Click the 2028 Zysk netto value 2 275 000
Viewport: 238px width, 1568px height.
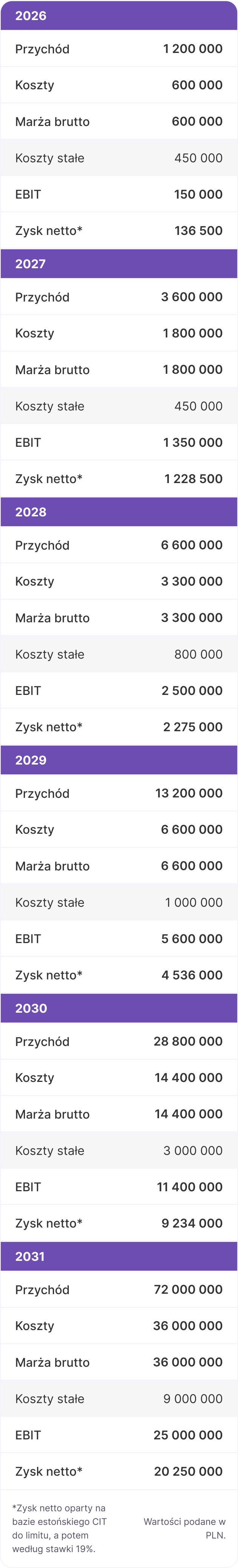click(192, 727)
